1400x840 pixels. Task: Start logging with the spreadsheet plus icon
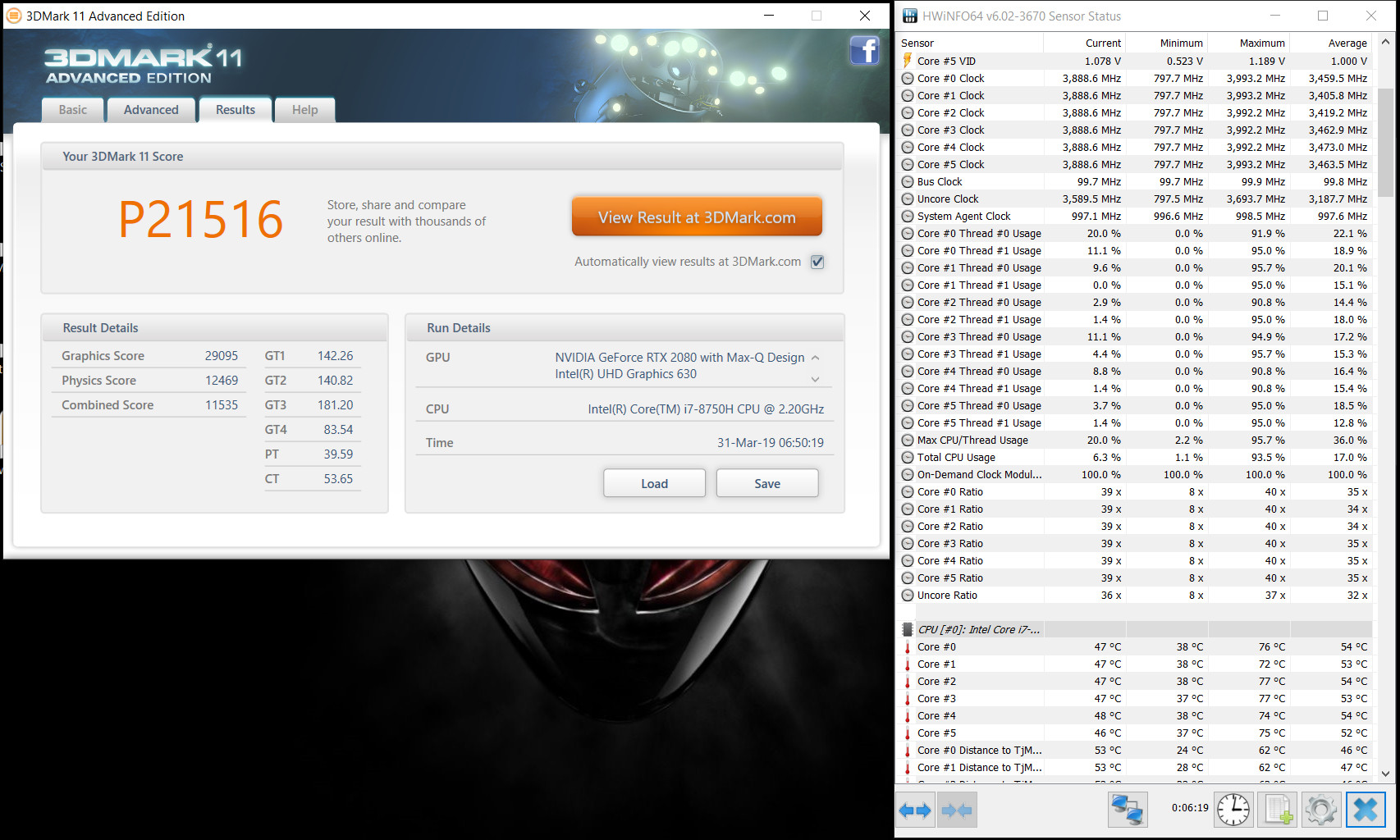tap(1276, 810)
